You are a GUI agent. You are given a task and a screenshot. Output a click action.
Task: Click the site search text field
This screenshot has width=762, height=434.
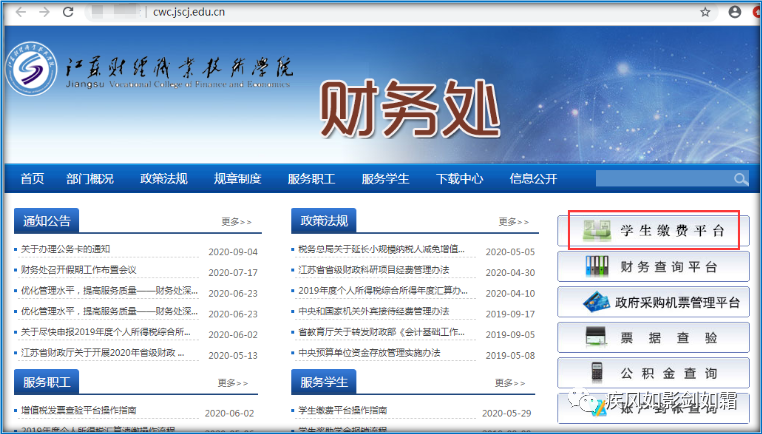point(662,179)
